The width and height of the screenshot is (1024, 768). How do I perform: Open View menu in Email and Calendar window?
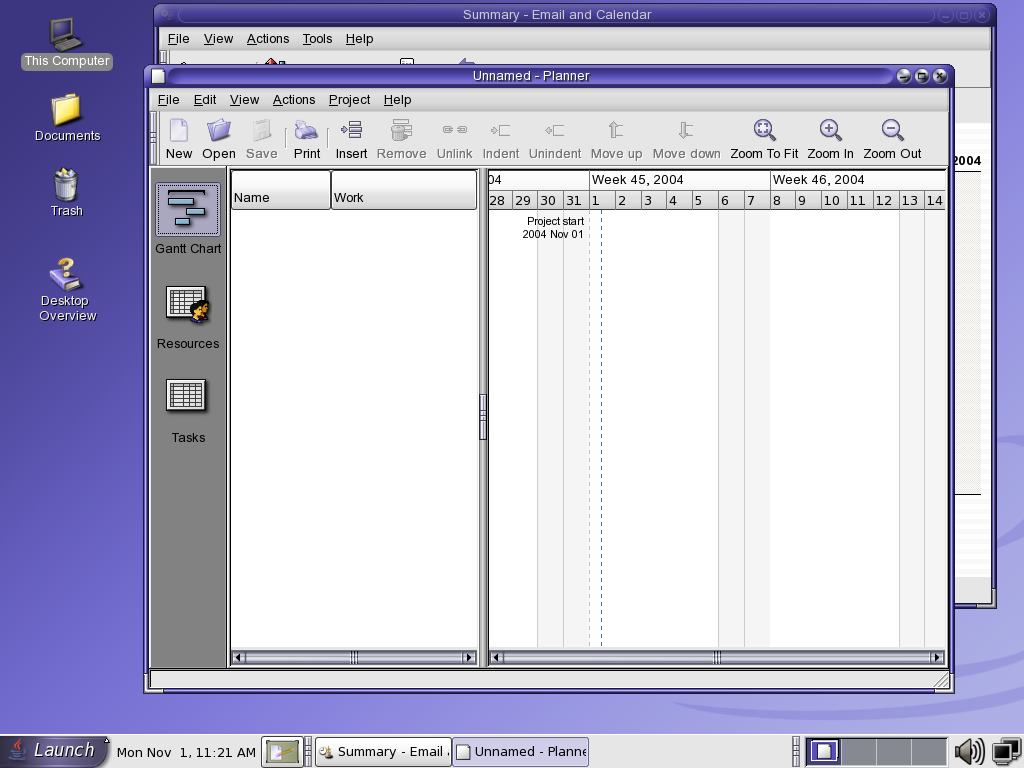(x=218, y=39)
